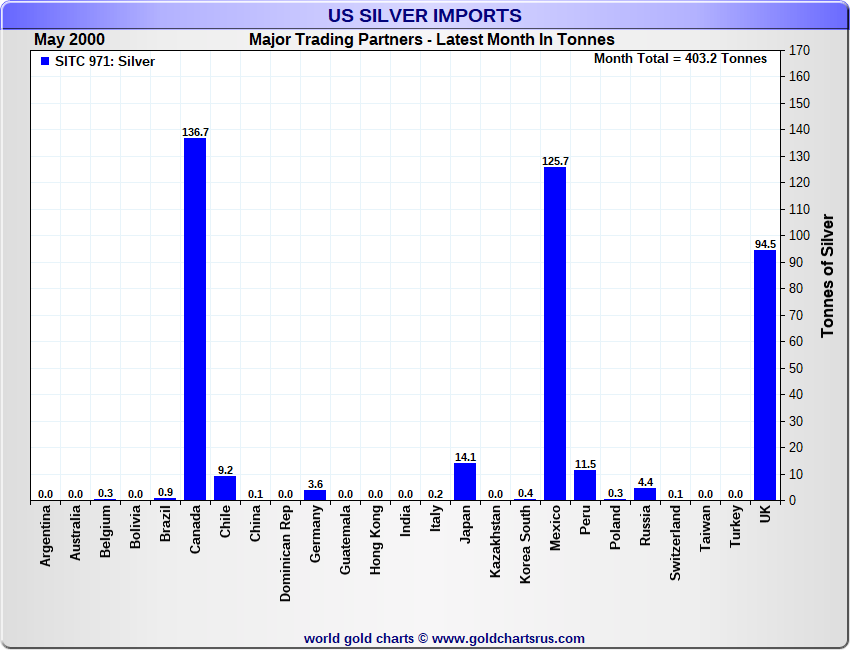
Task: Click the May 2000 date label
Action: [x=69, y=40]
